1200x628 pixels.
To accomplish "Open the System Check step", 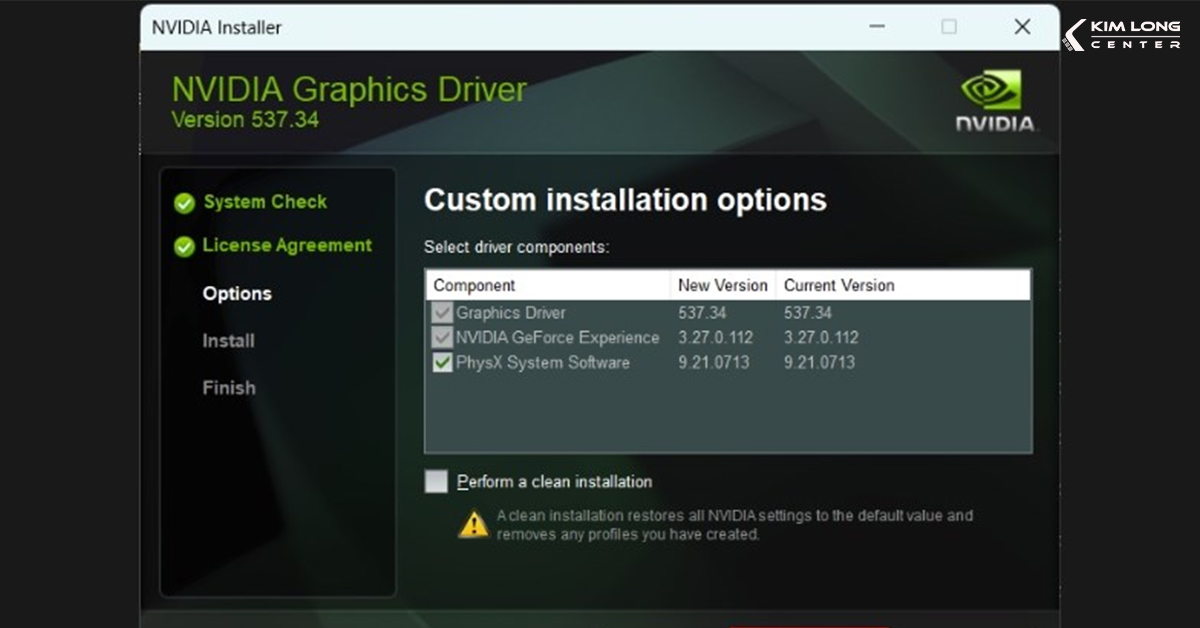I will click(263, 202).
